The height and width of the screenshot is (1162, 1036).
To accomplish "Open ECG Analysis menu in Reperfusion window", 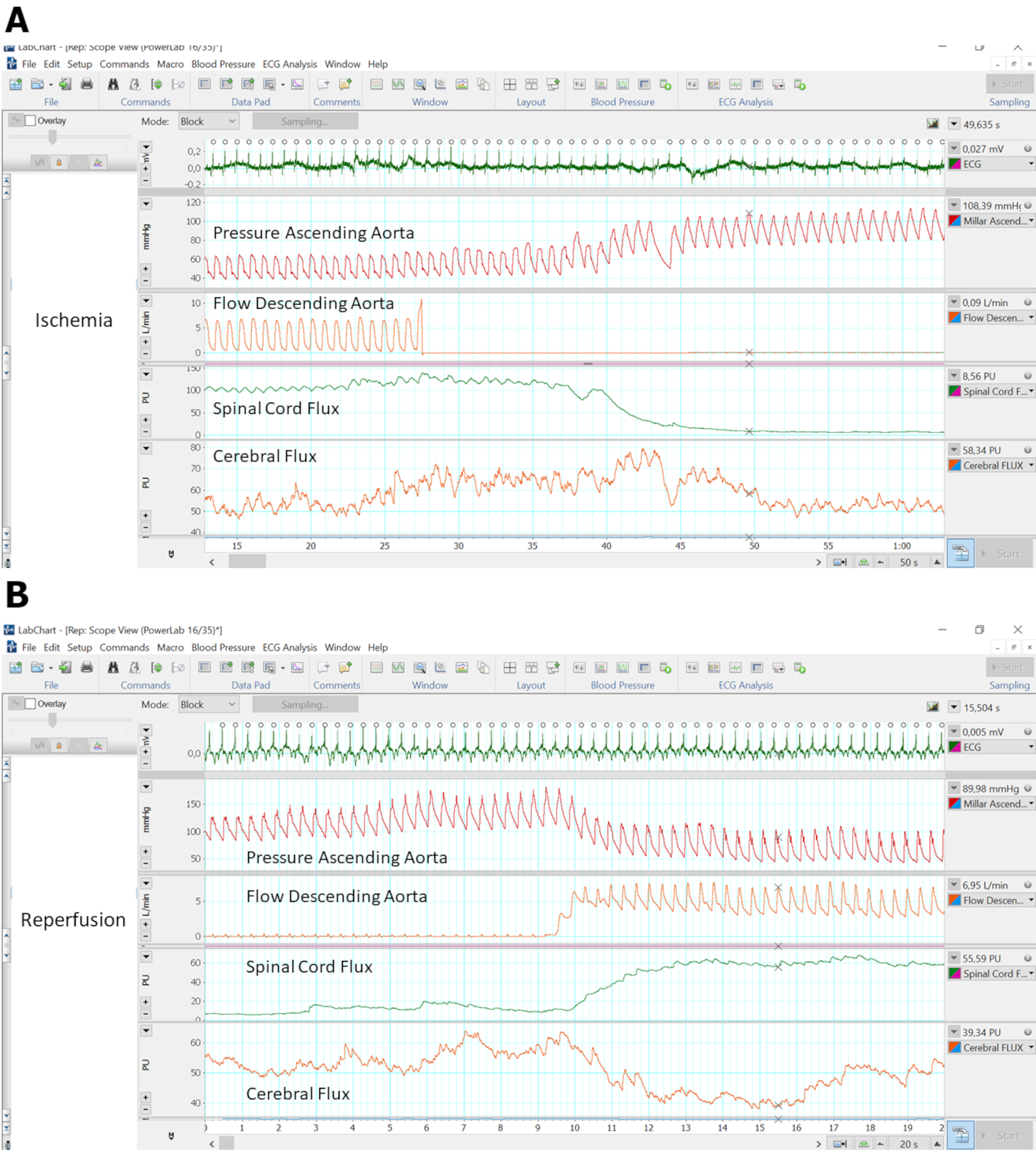I will pos(289,648).
